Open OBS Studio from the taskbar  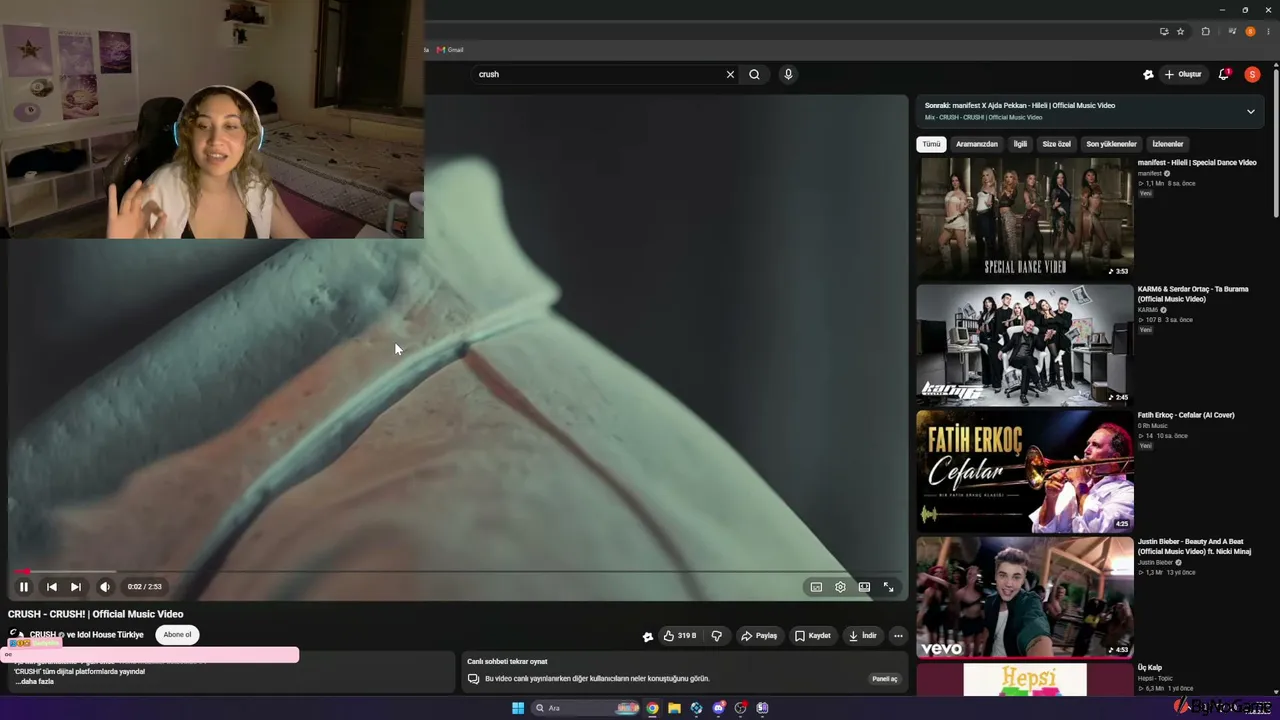(740, 708)
